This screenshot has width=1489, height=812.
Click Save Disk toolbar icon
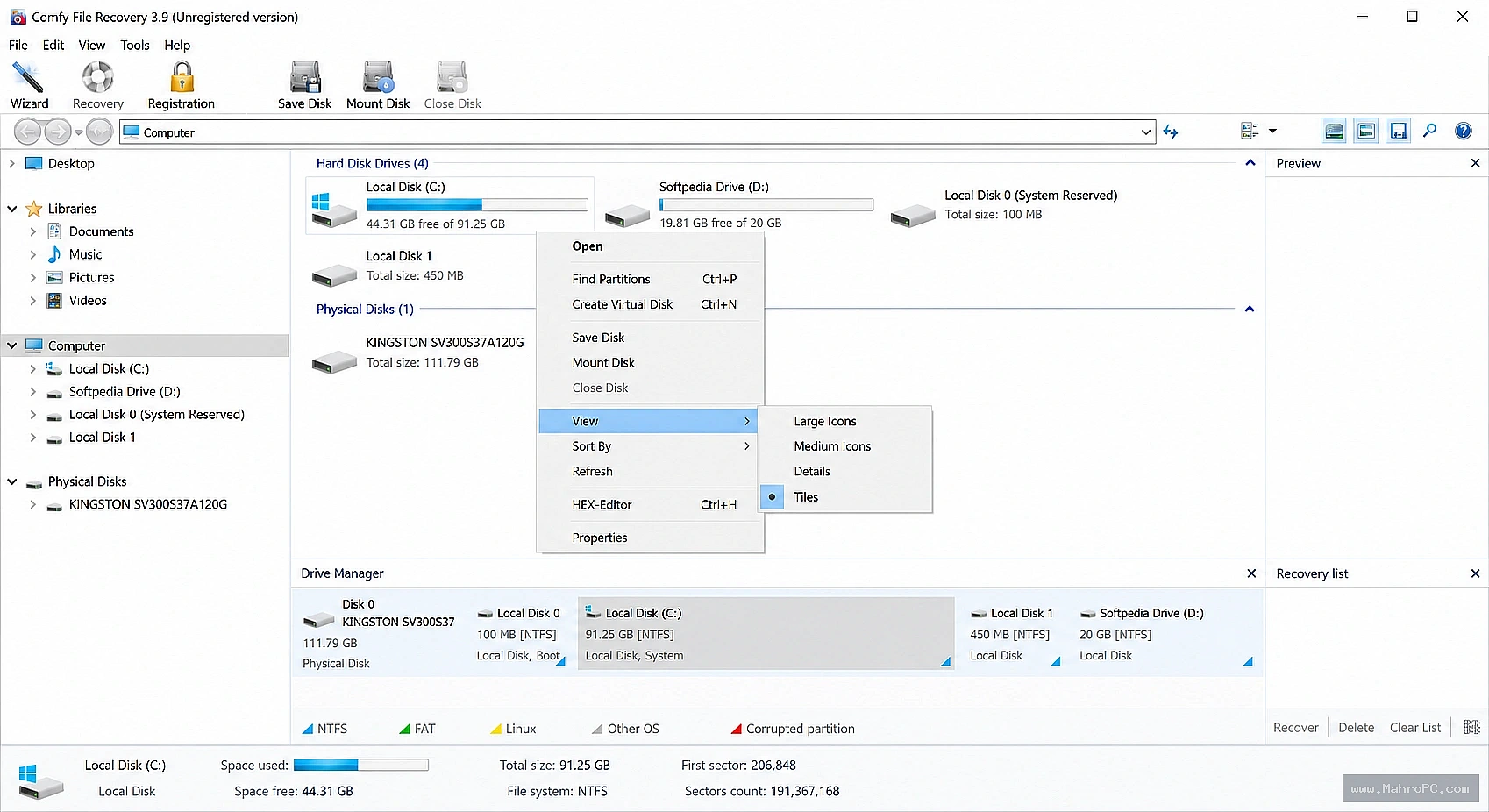point(305,77)
